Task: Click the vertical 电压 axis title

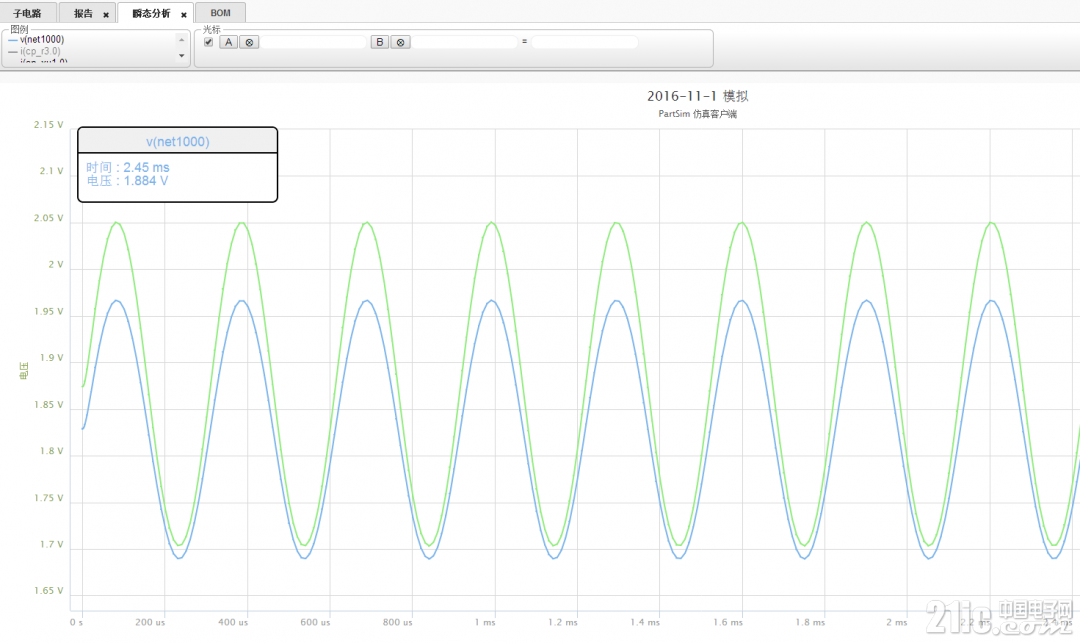Action: tap(24, 371)
